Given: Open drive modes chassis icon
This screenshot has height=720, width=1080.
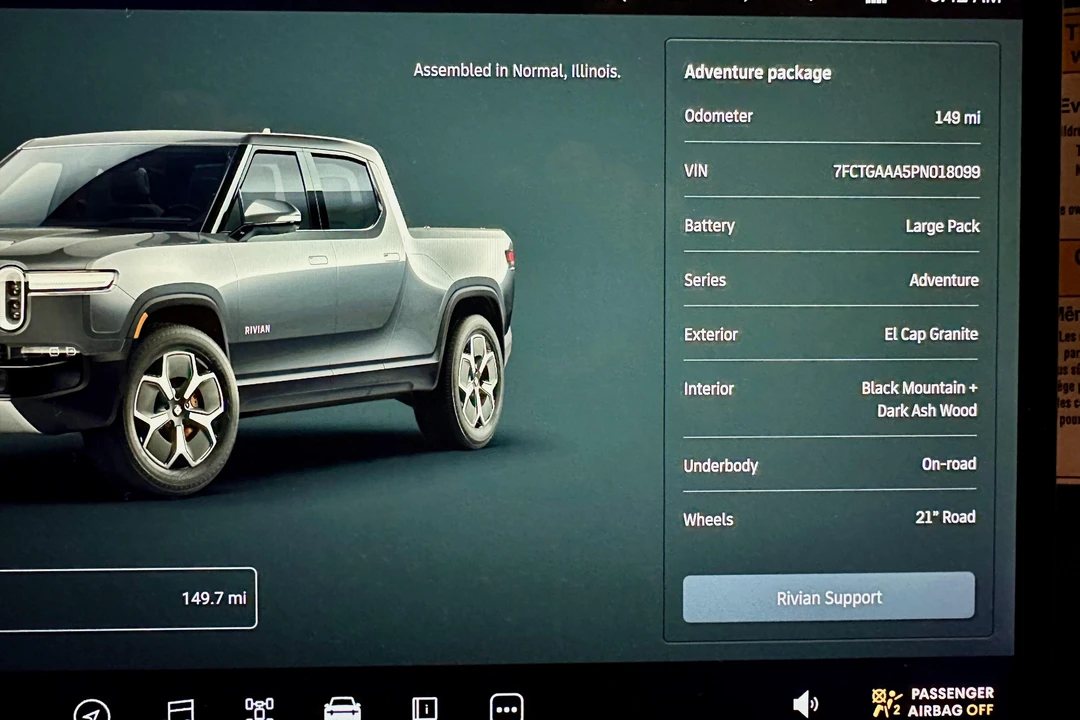Looking at the screenshot, I should [260, 709].
